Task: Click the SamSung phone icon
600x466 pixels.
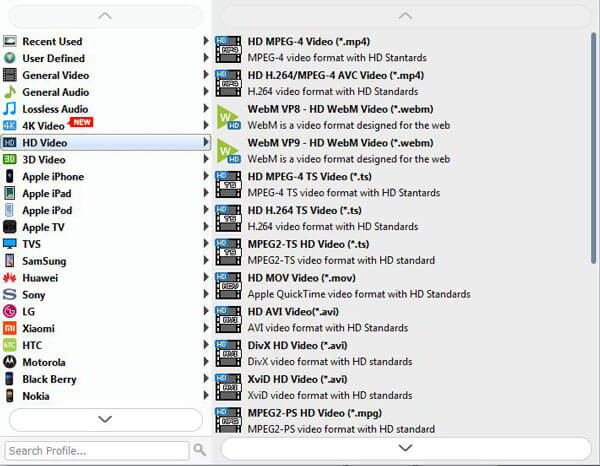Action: [x=10, y=261]
